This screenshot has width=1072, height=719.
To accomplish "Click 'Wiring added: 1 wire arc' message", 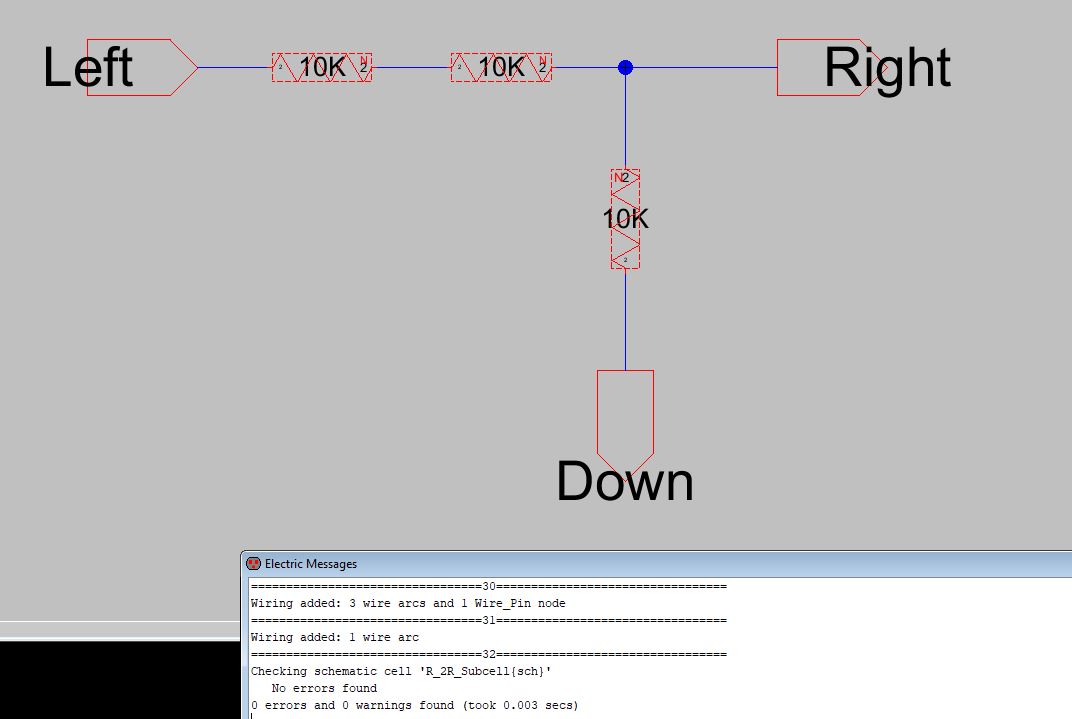I will point(334,637).
